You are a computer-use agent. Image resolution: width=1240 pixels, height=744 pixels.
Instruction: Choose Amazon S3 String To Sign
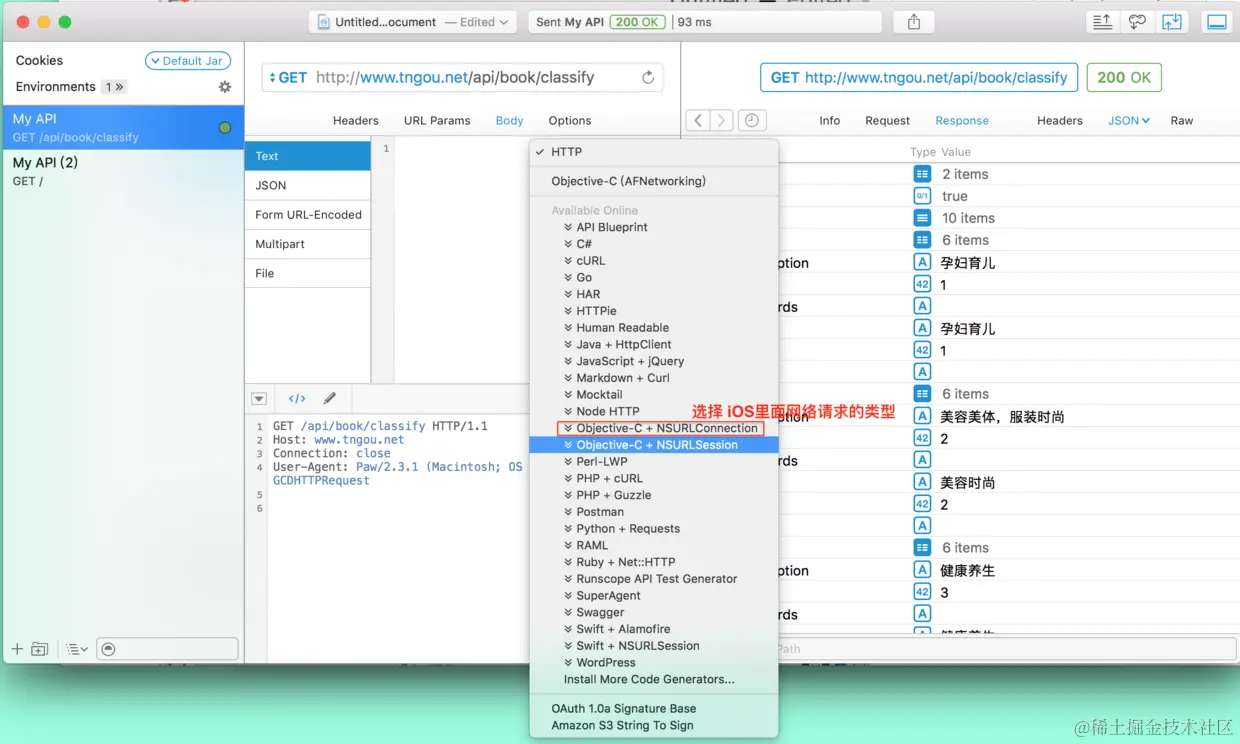point(654,725)
